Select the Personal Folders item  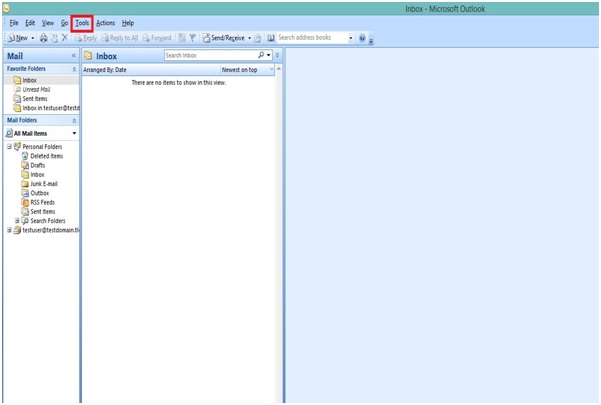pyautogui.click(x=38, y=147)
